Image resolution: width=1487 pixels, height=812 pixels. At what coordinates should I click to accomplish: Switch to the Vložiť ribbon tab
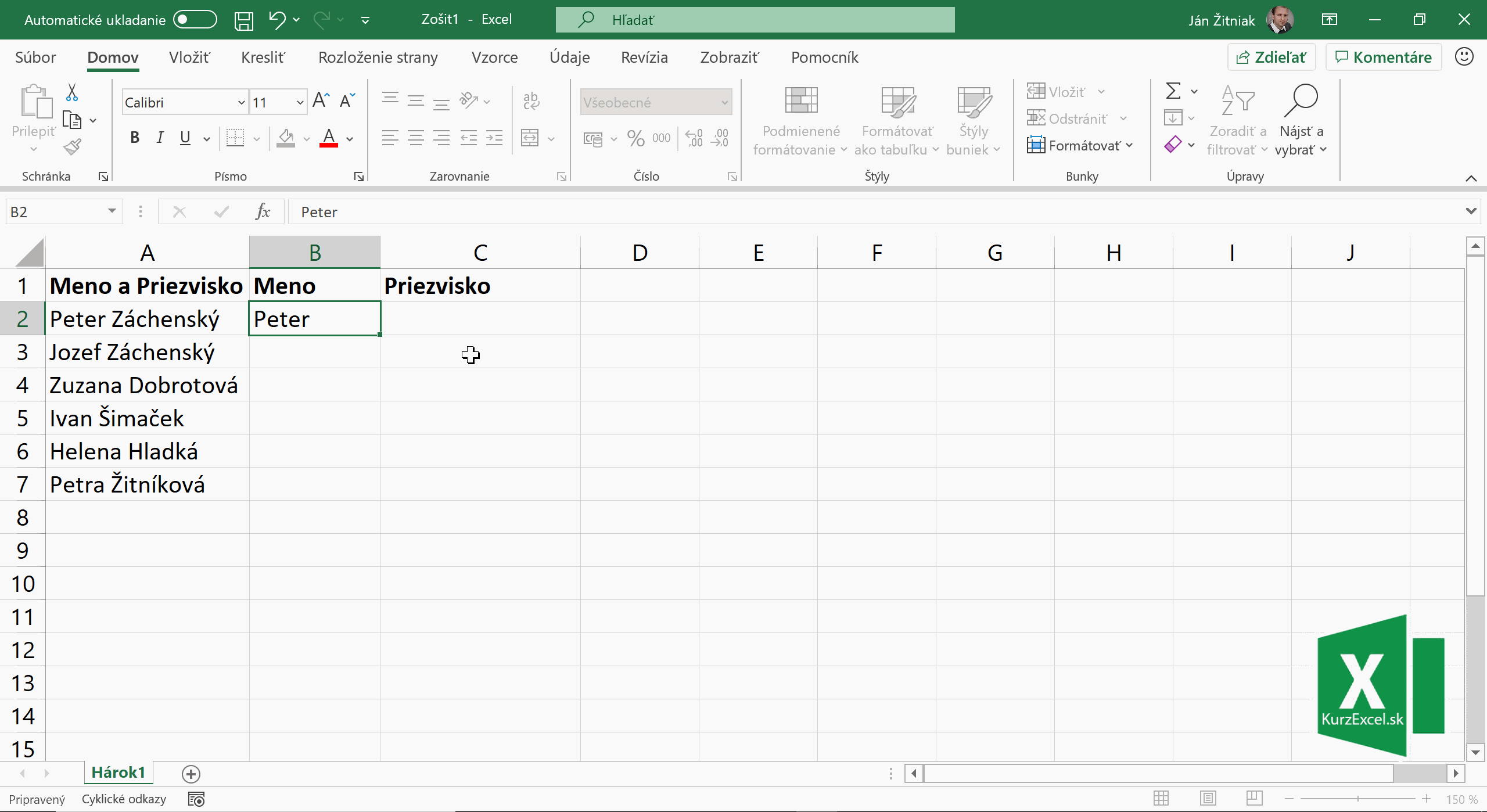189,58
